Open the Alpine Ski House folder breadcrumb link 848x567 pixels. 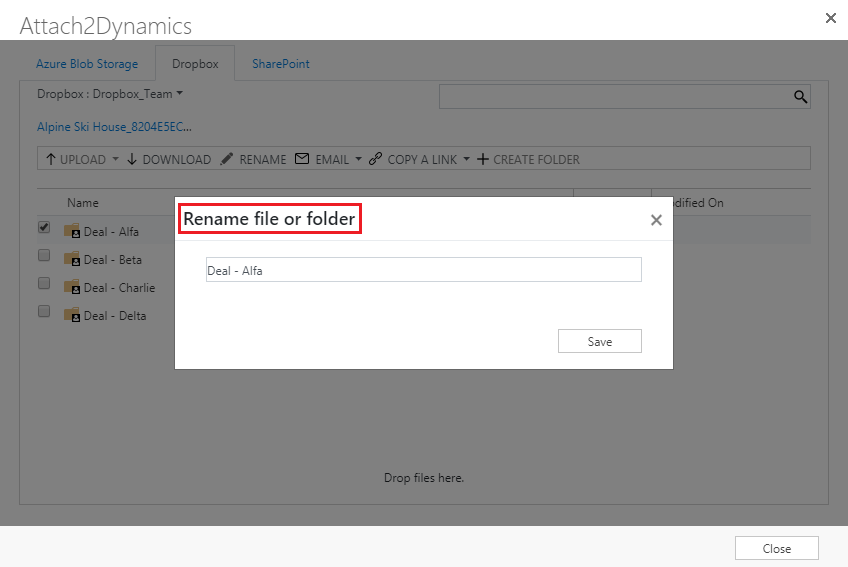click(x=114, y=127)
